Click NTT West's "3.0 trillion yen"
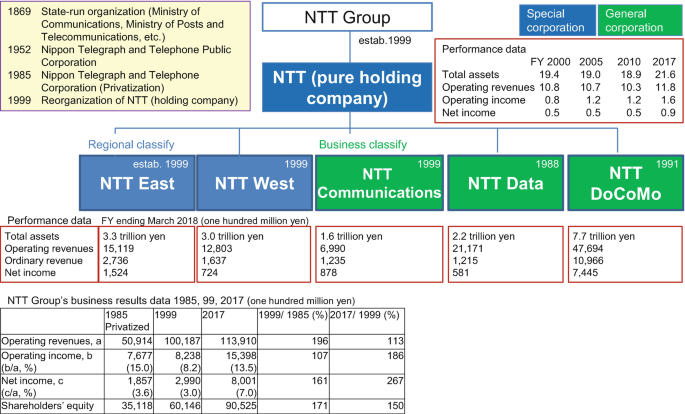 (x=232, y=236)
